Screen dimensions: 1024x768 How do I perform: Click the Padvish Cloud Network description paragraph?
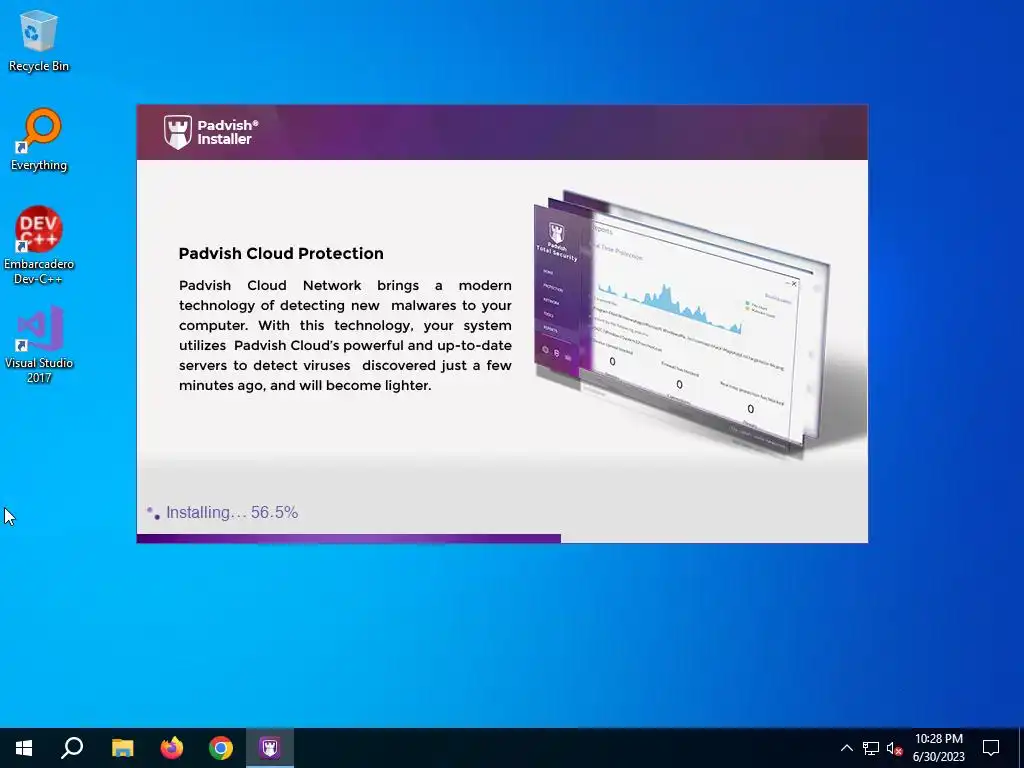345,335
